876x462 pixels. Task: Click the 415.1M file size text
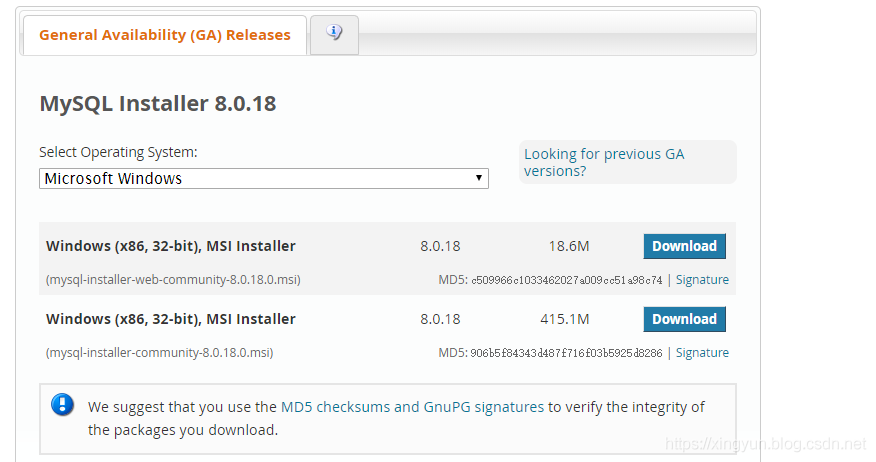point(565,319)
